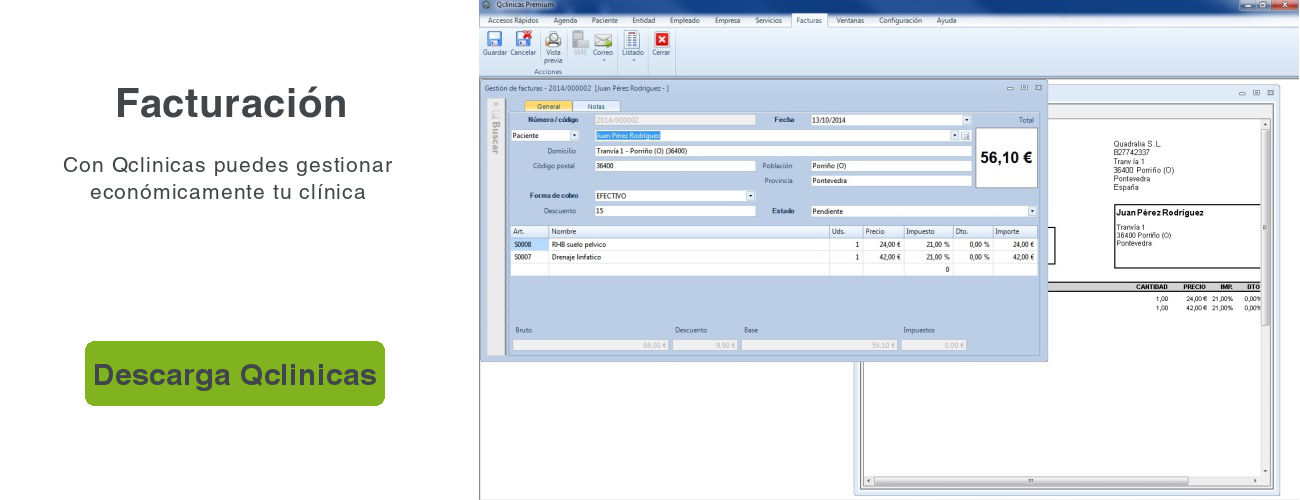Open the Empresa ribbon tab

(x=728, y=20)
